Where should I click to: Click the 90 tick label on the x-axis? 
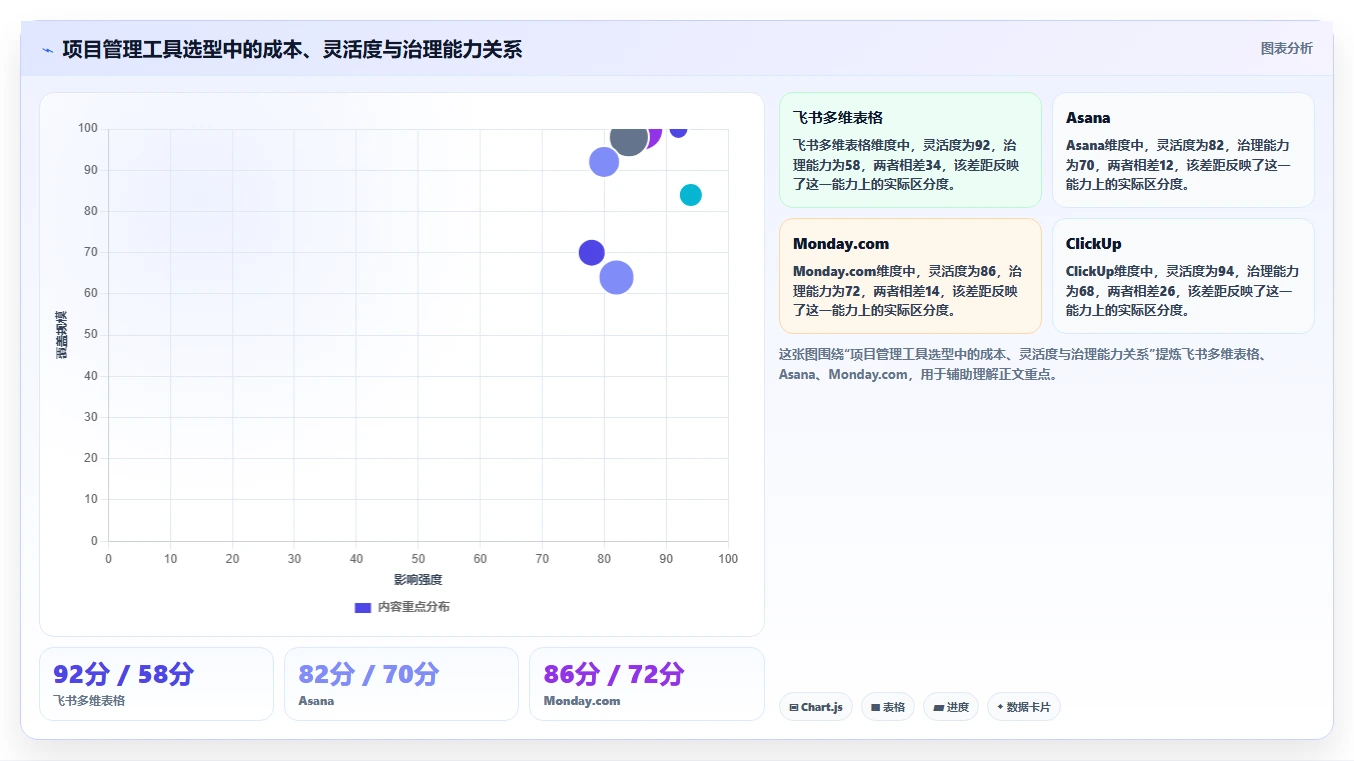[666, 559]
